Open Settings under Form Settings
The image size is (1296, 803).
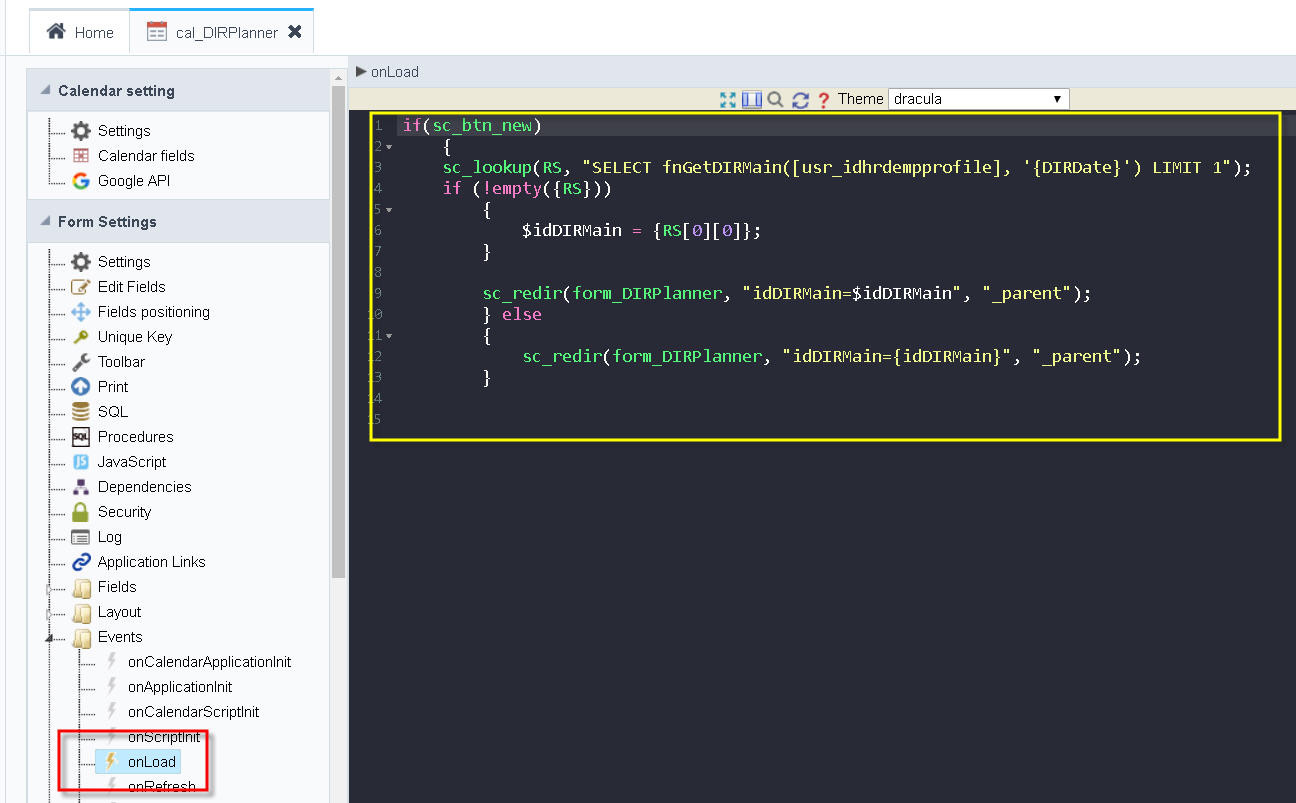point(124,262)
